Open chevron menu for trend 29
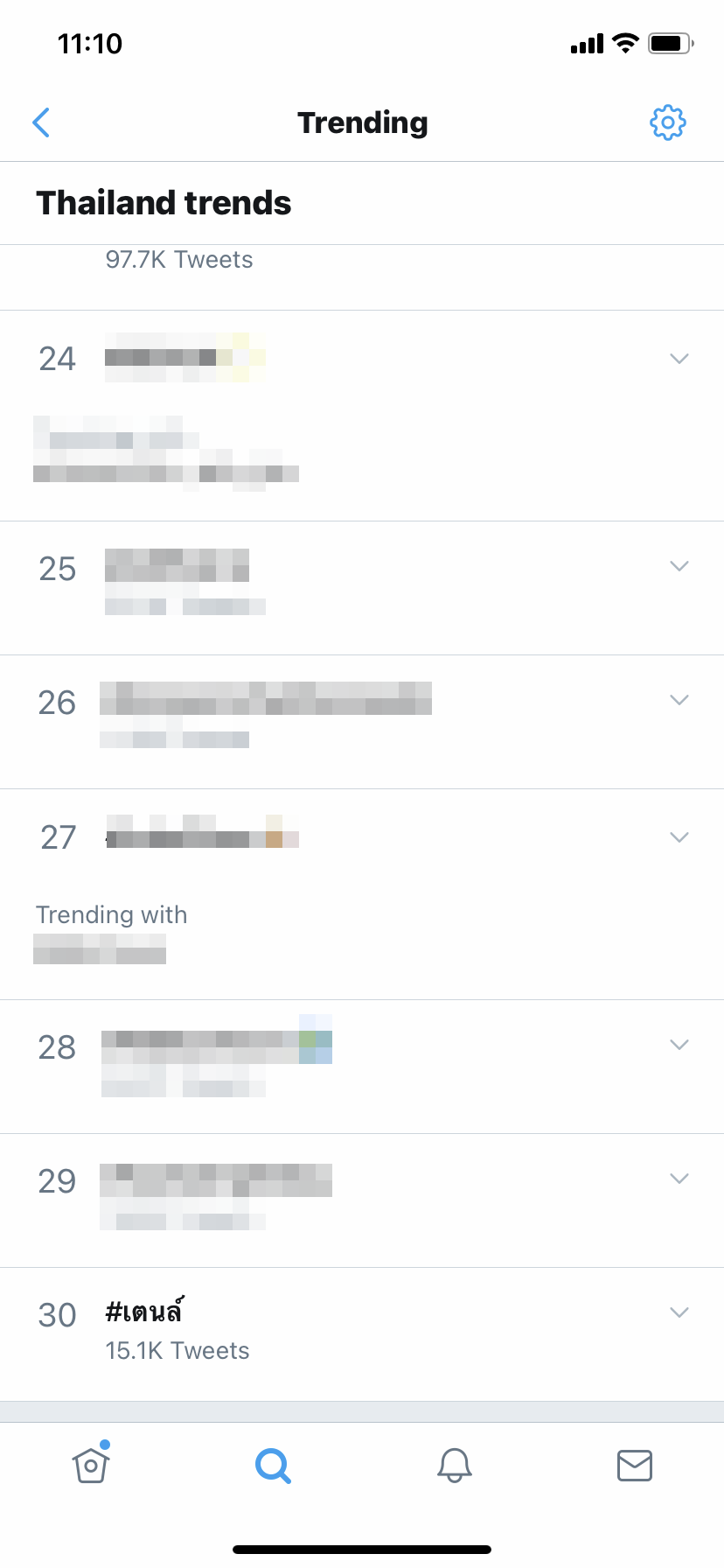This screenshot has height=1568, width=724. coord(679,1179)
